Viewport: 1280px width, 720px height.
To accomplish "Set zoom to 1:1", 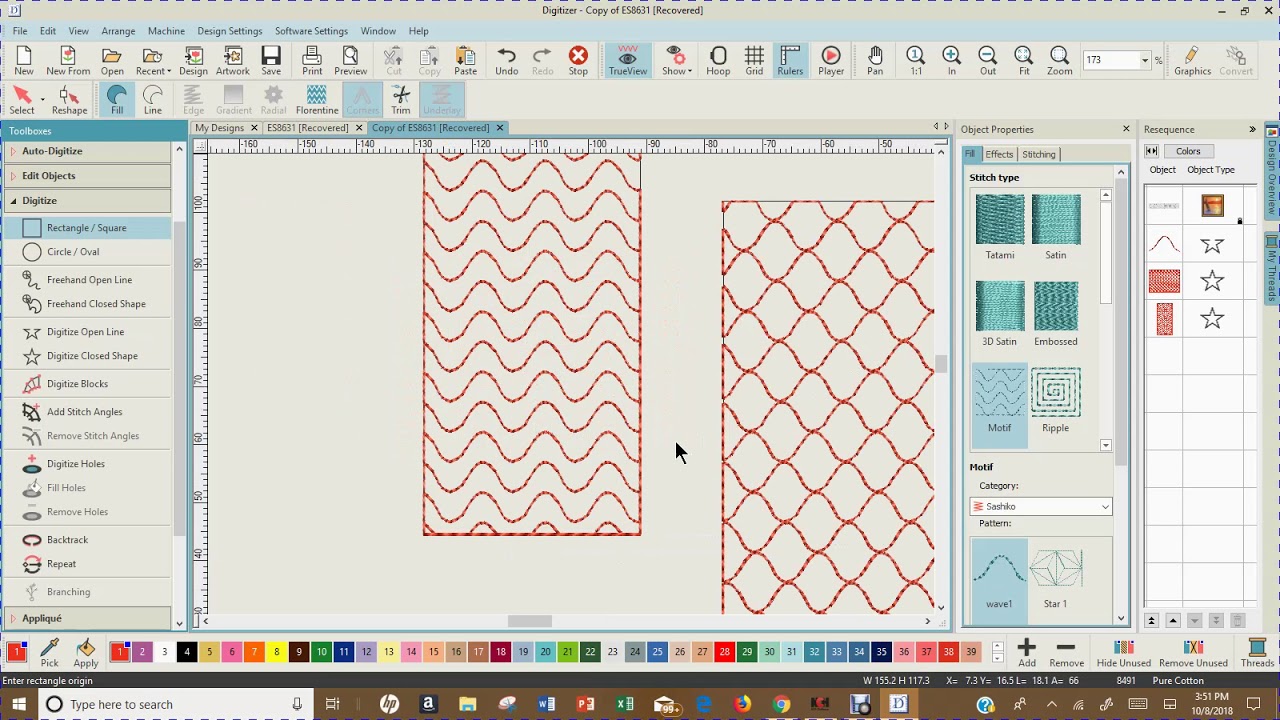I will click(916, 61).
